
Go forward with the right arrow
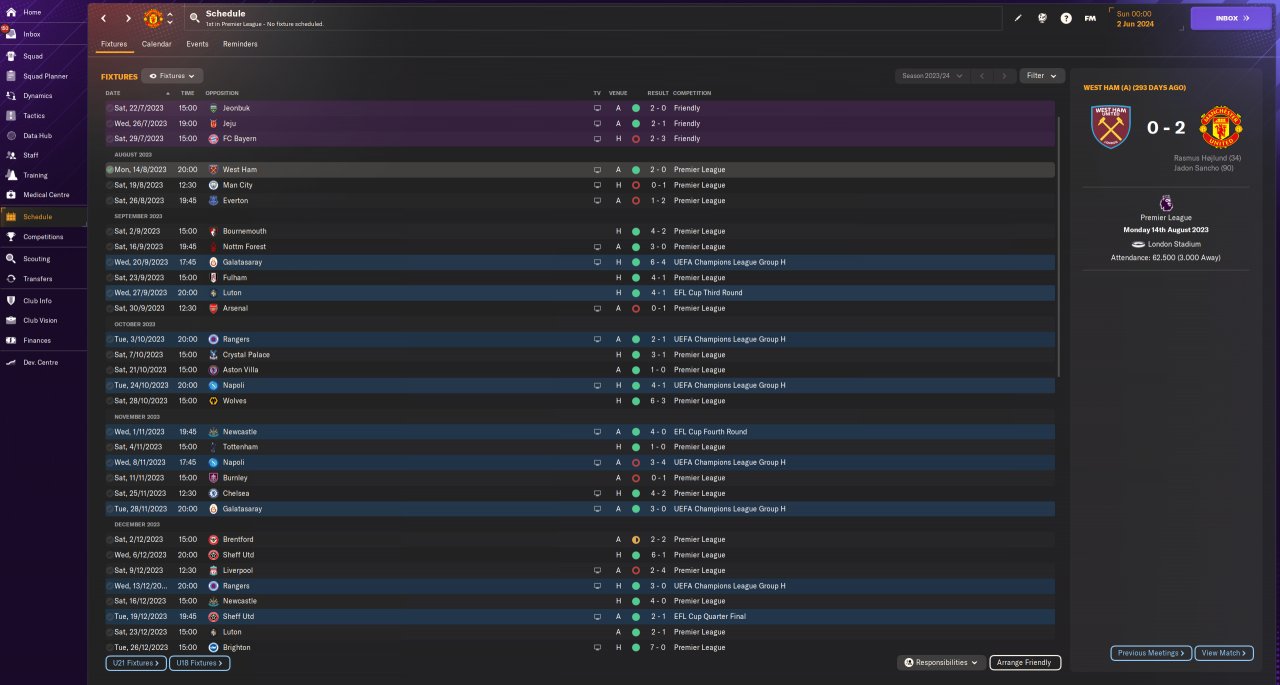click(x=128, y=18)
